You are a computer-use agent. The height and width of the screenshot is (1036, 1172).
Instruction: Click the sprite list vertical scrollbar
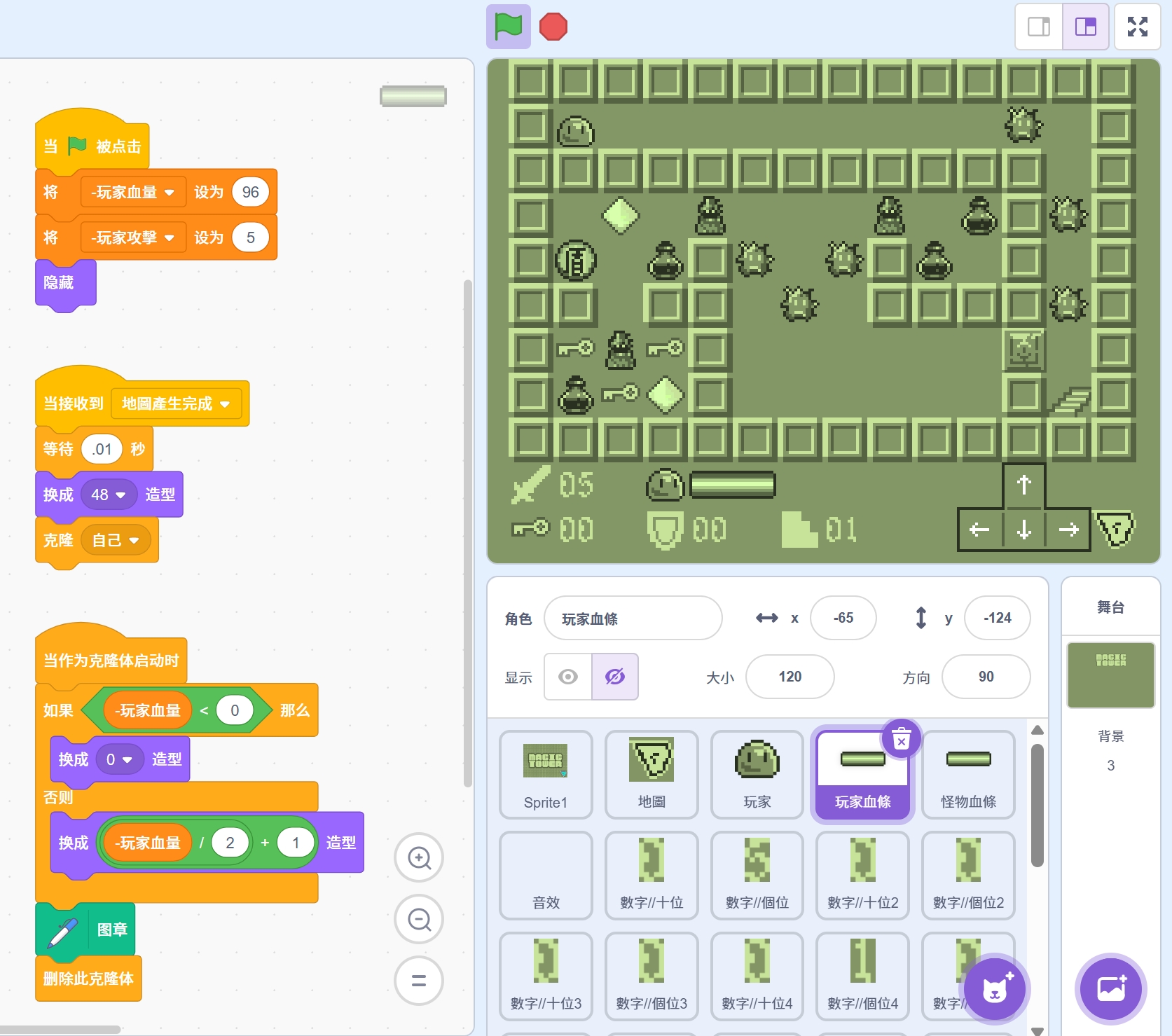point(1037,806)
